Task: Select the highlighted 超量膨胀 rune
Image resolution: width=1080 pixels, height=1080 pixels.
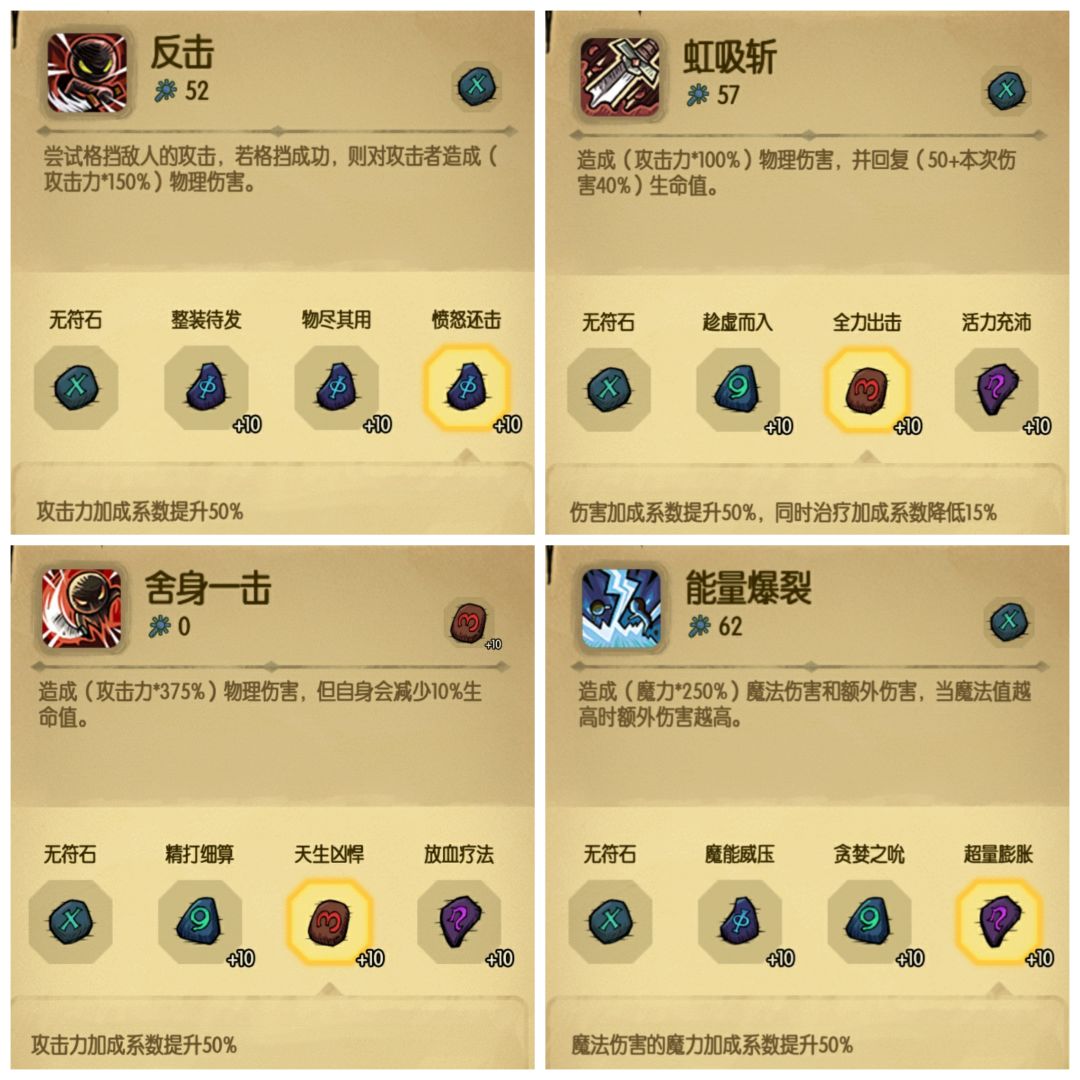Action: (999, 921)
